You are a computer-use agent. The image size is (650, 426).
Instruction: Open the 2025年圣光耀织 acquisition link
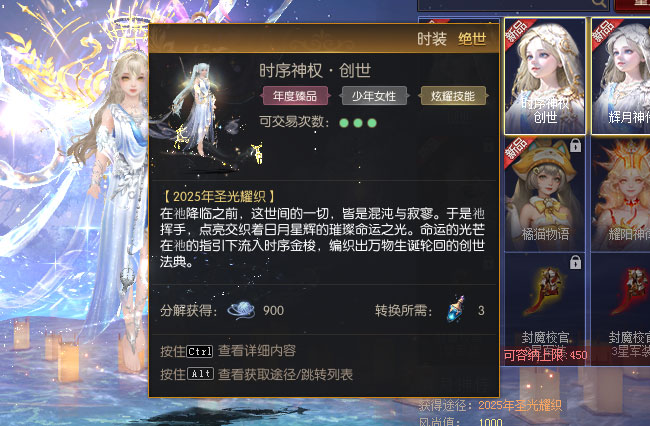520,405
